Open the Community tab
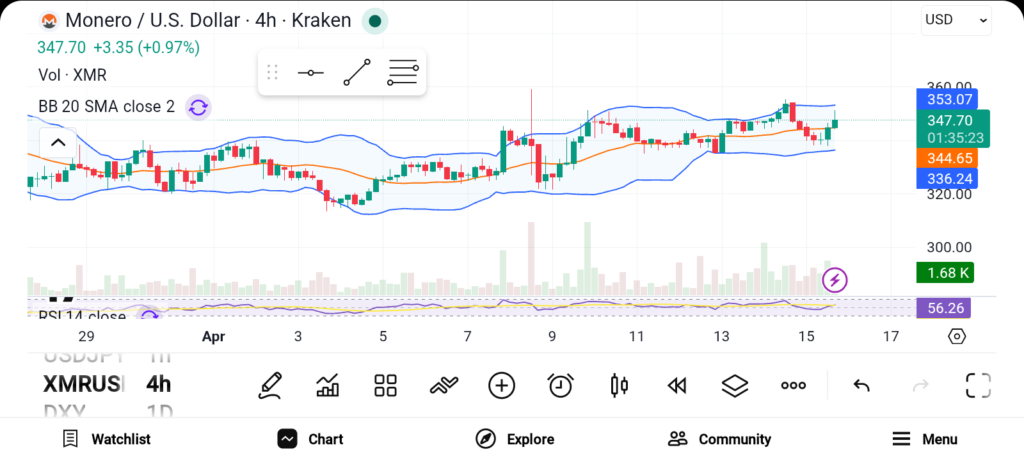This screenshot has height=461, width=1024. click(719, 439)
